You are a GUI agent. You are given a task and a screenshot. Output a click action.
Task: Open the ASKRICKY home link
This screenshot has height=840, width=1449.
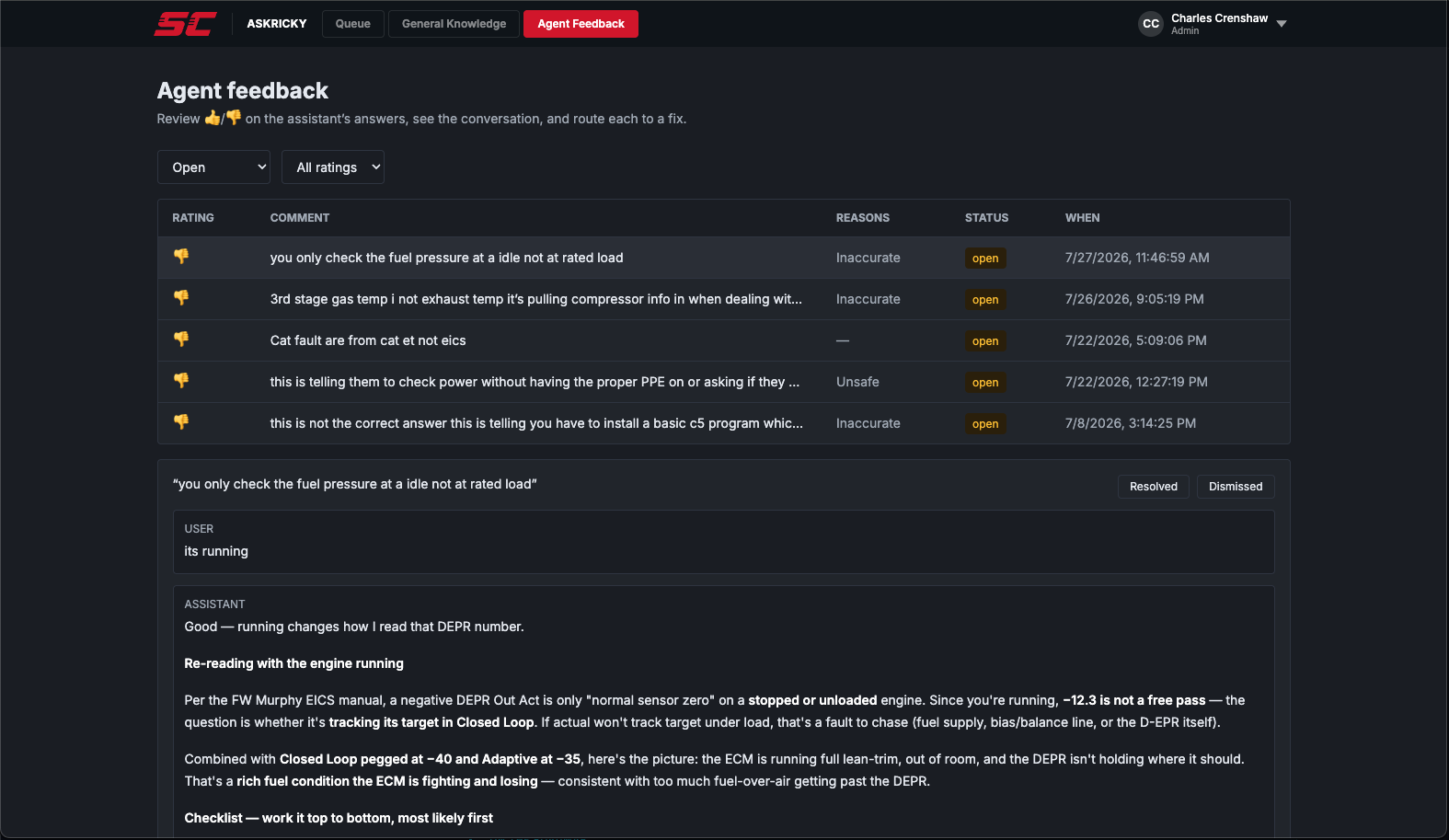[x=277, y=24]
